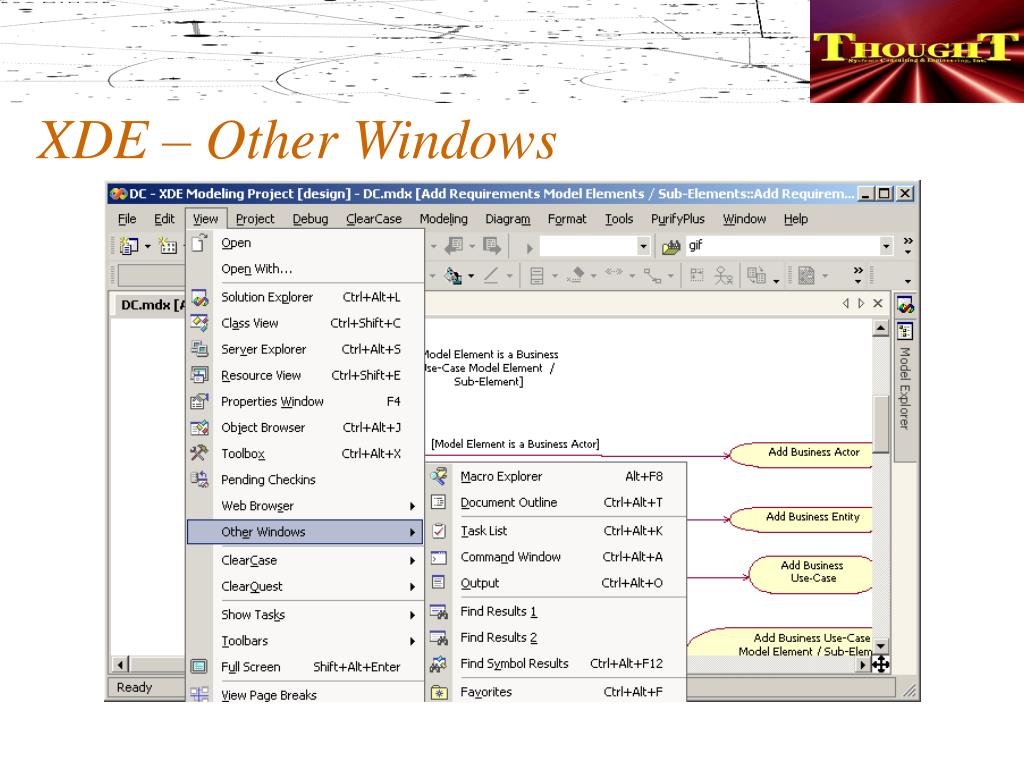Click the Object Browser menu icon
This screenshot has height=768, width=1024.
click(x=199, y=427)
